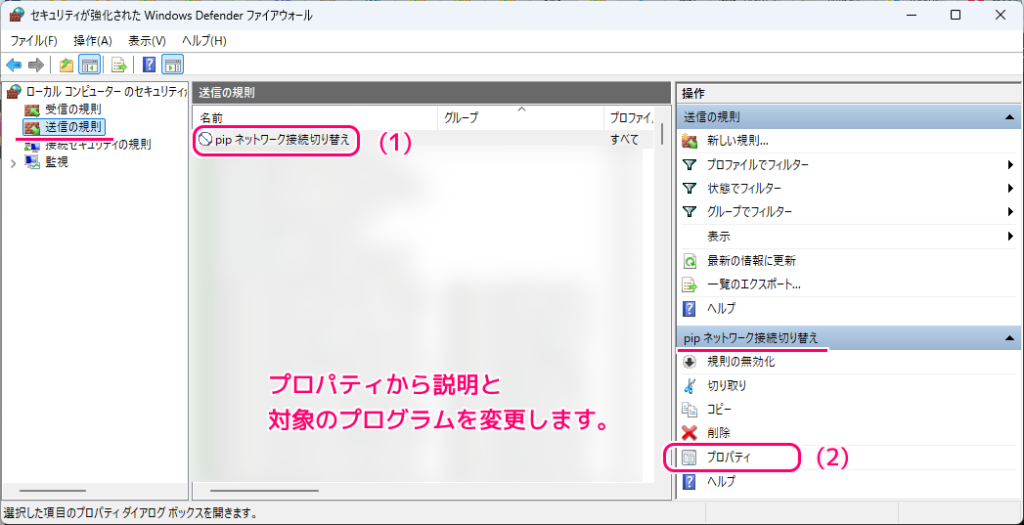Viewport: 1024px width, 525px height.
Task: Click the Up one level folder icon
Action: (x=66, y=65)
